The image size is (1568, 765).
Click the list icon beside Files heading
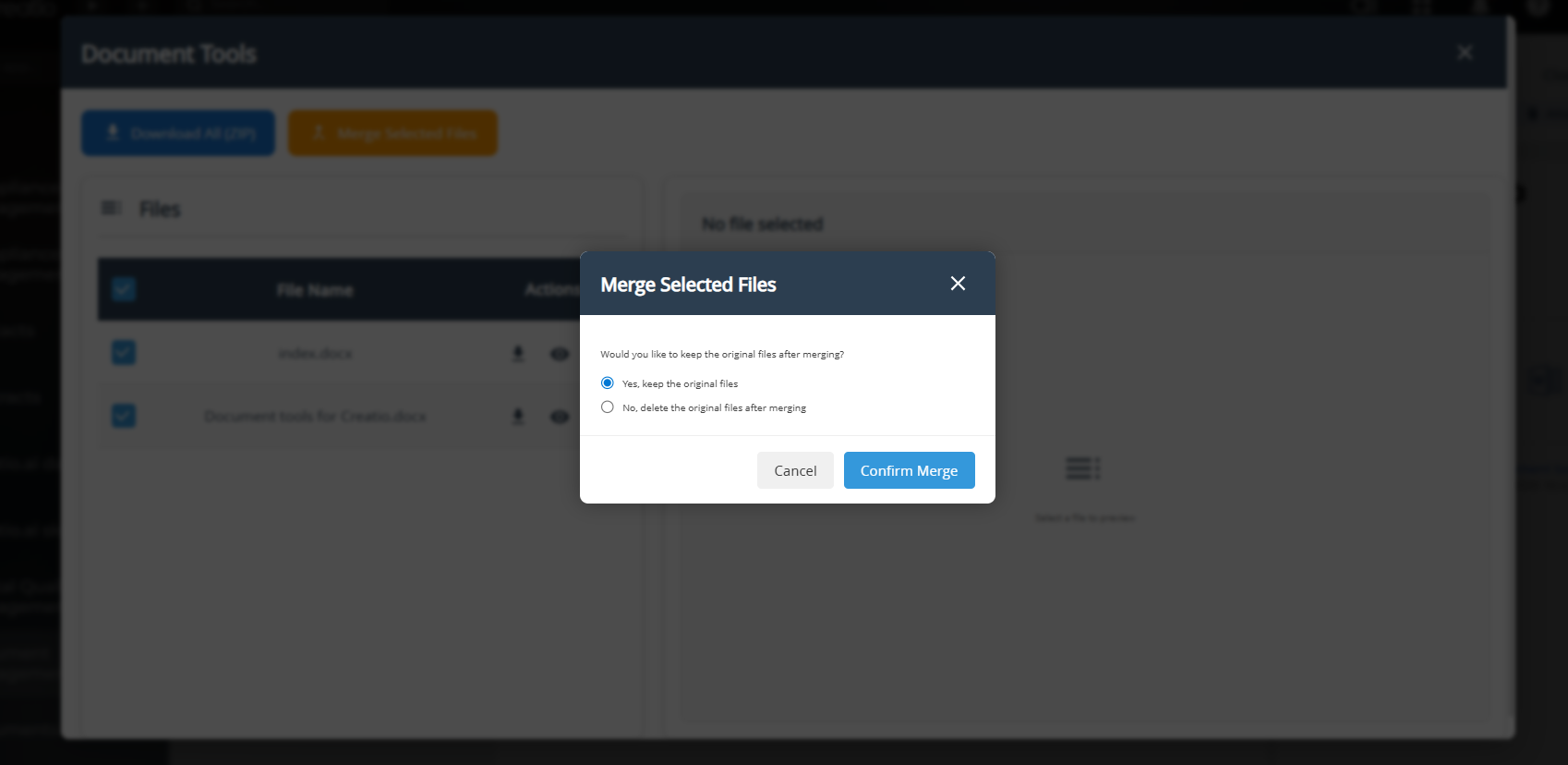pyautogui.click(x=111, y=209)
